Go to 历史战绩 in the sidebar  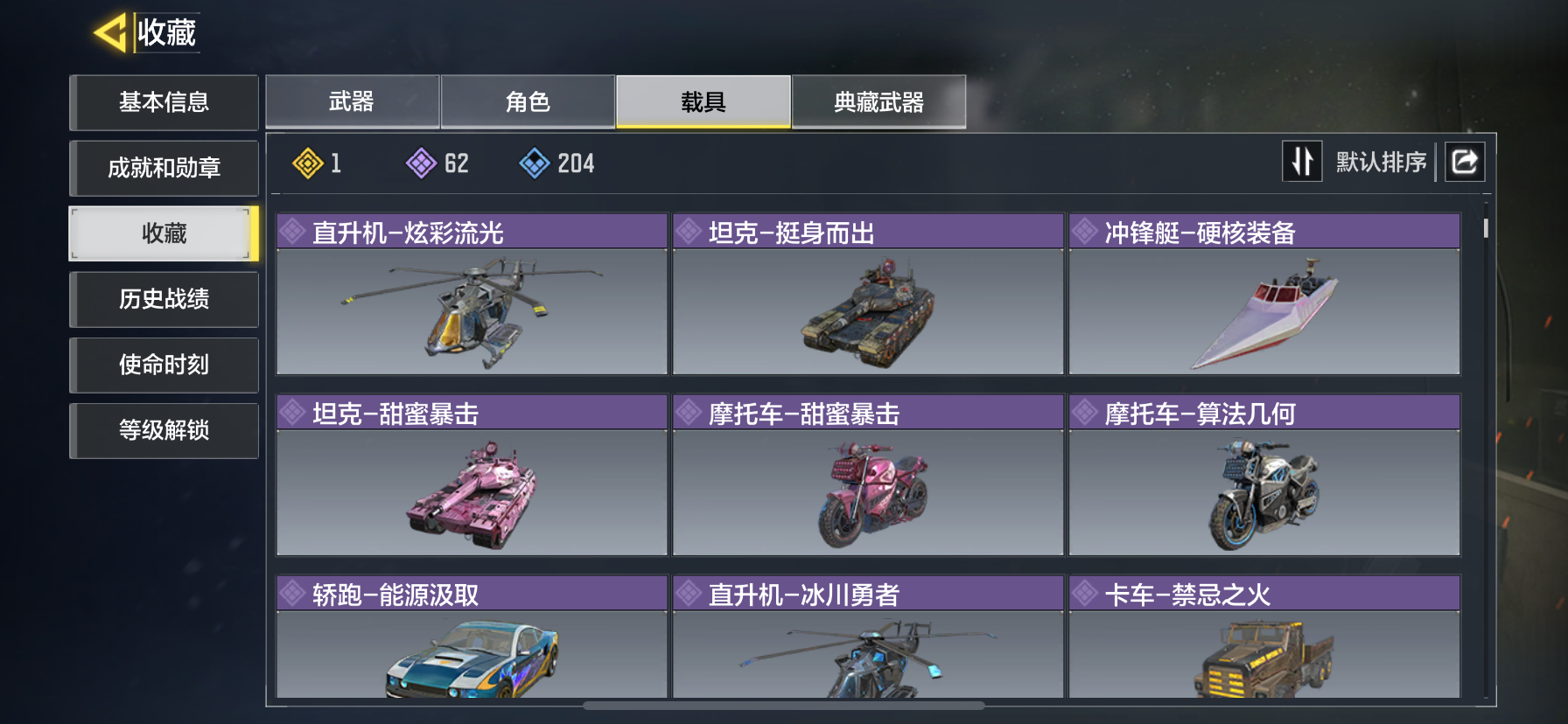[164, 299]
